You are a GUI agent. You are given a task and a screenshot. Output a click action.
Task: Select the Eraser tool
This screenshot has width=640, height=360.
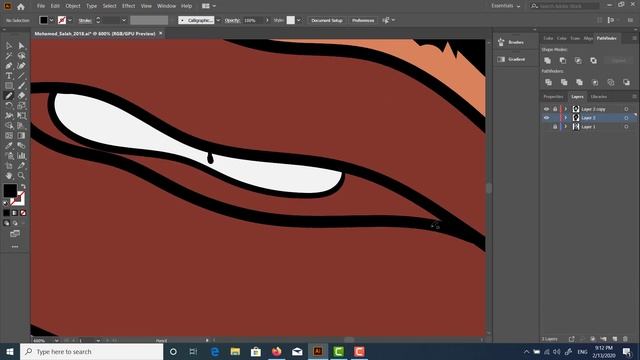[22, 96]
